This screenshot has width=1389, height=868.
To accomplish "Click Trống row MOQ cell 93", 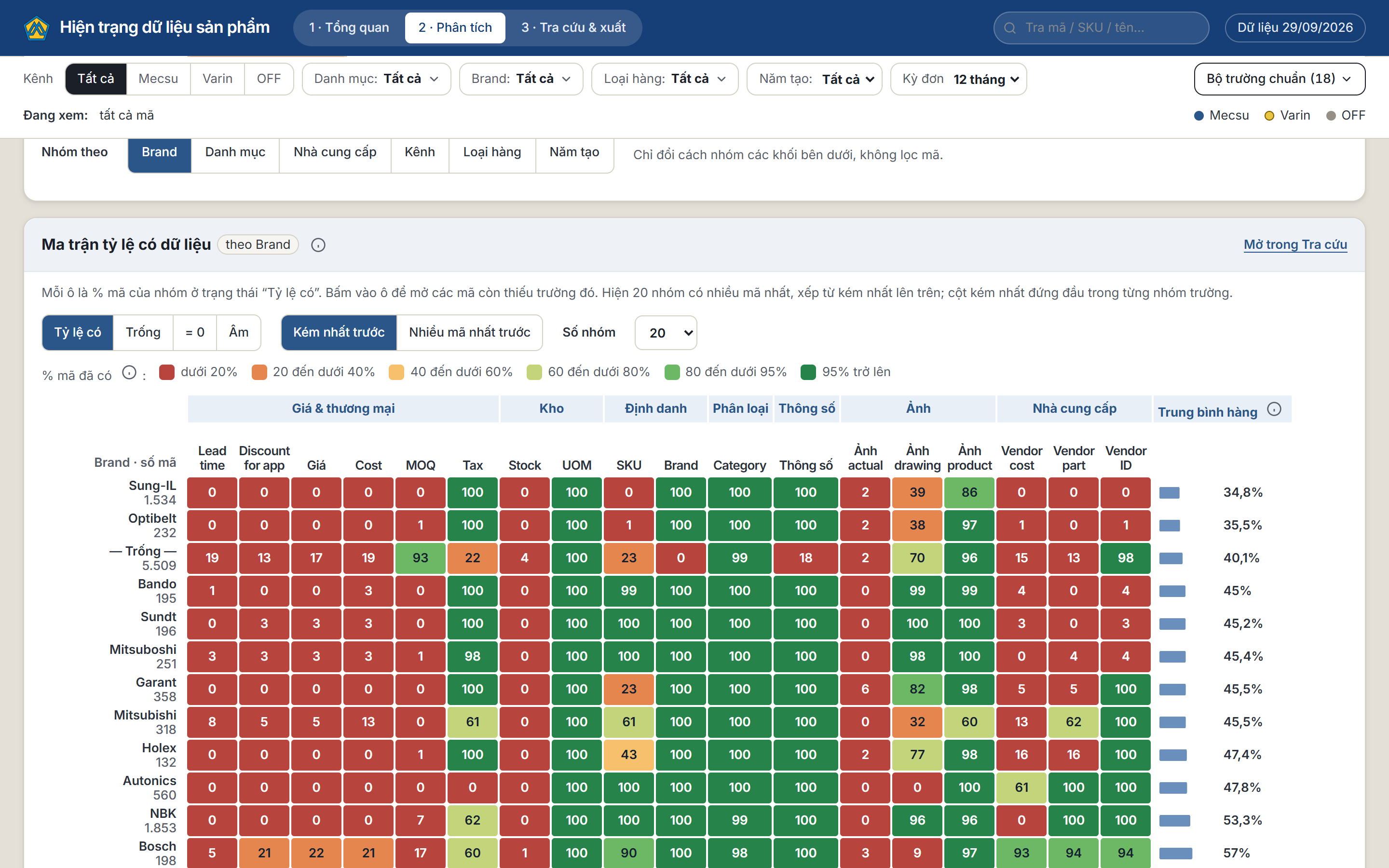I will (420, 558).
